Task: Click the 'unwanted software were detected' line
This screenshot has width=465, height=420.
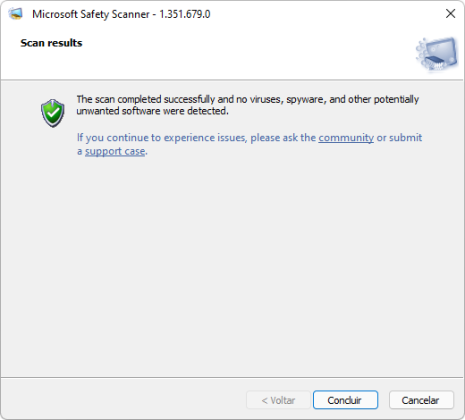Action: [x=152, y=111]
